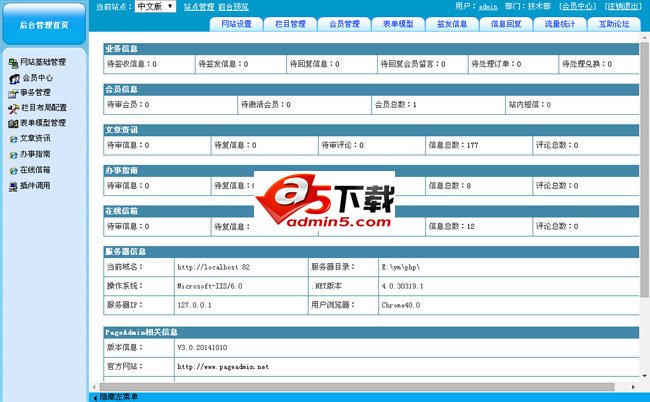Image resolution: width=650 pixels, height=402 pixels.
Task: Click the vertical scrollbar down arrow
Action: point(645,376)
